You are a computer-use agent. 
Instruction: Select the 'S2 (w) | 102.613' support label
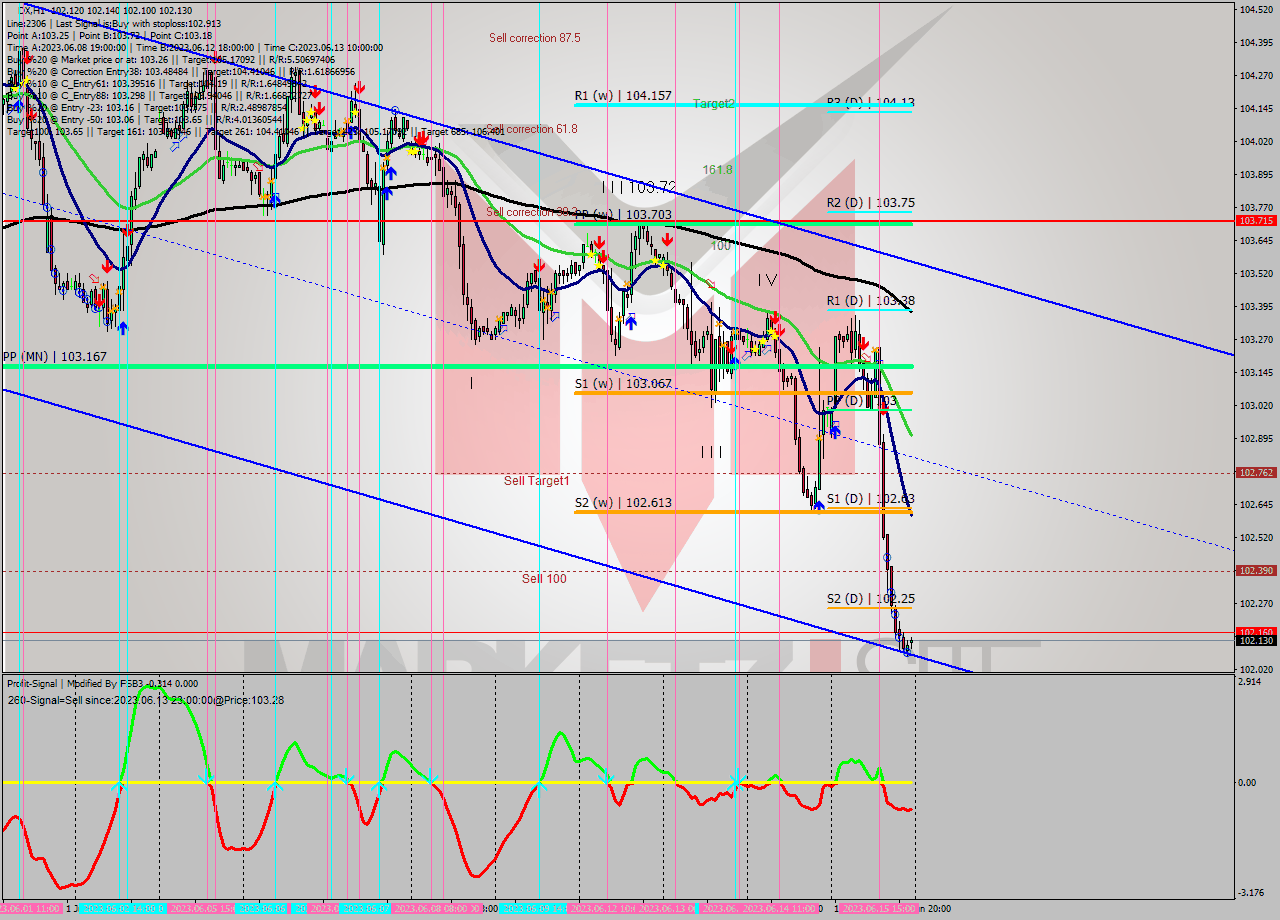click(623, 502)
